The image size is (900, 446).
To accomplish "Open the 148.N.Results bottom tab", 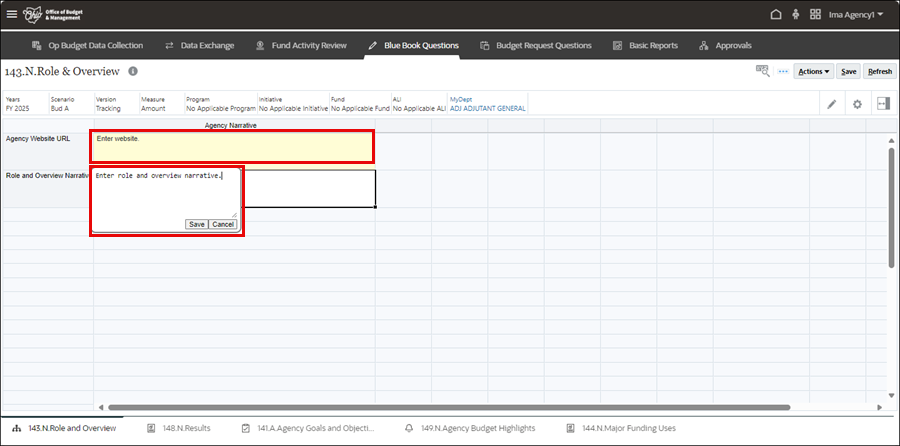I will click(x=179, y=428).
